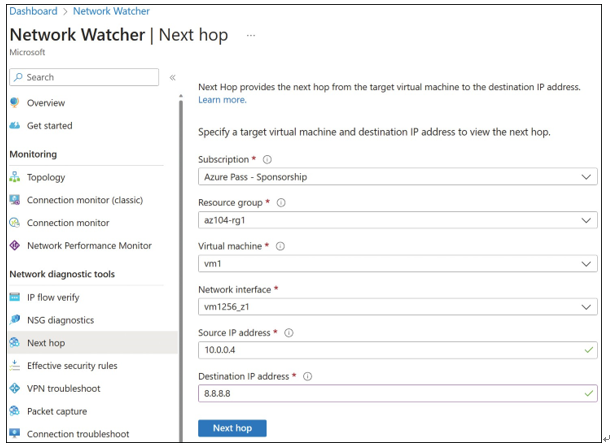The image size is (612, 448).
Task: Expand the Virtual machine dropdown vm1
Action: (x=397, y=263)
